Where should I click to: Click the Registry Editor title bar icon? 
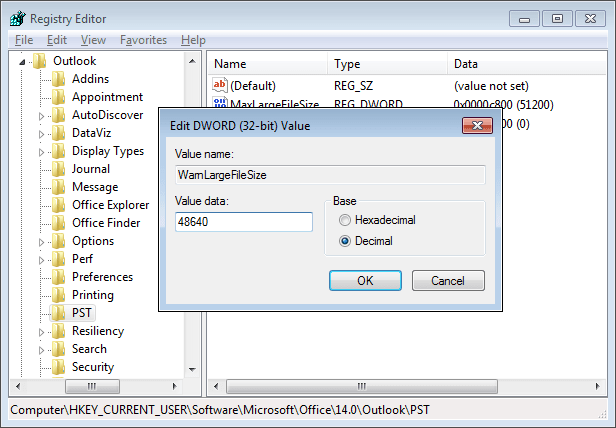point(18,18)
